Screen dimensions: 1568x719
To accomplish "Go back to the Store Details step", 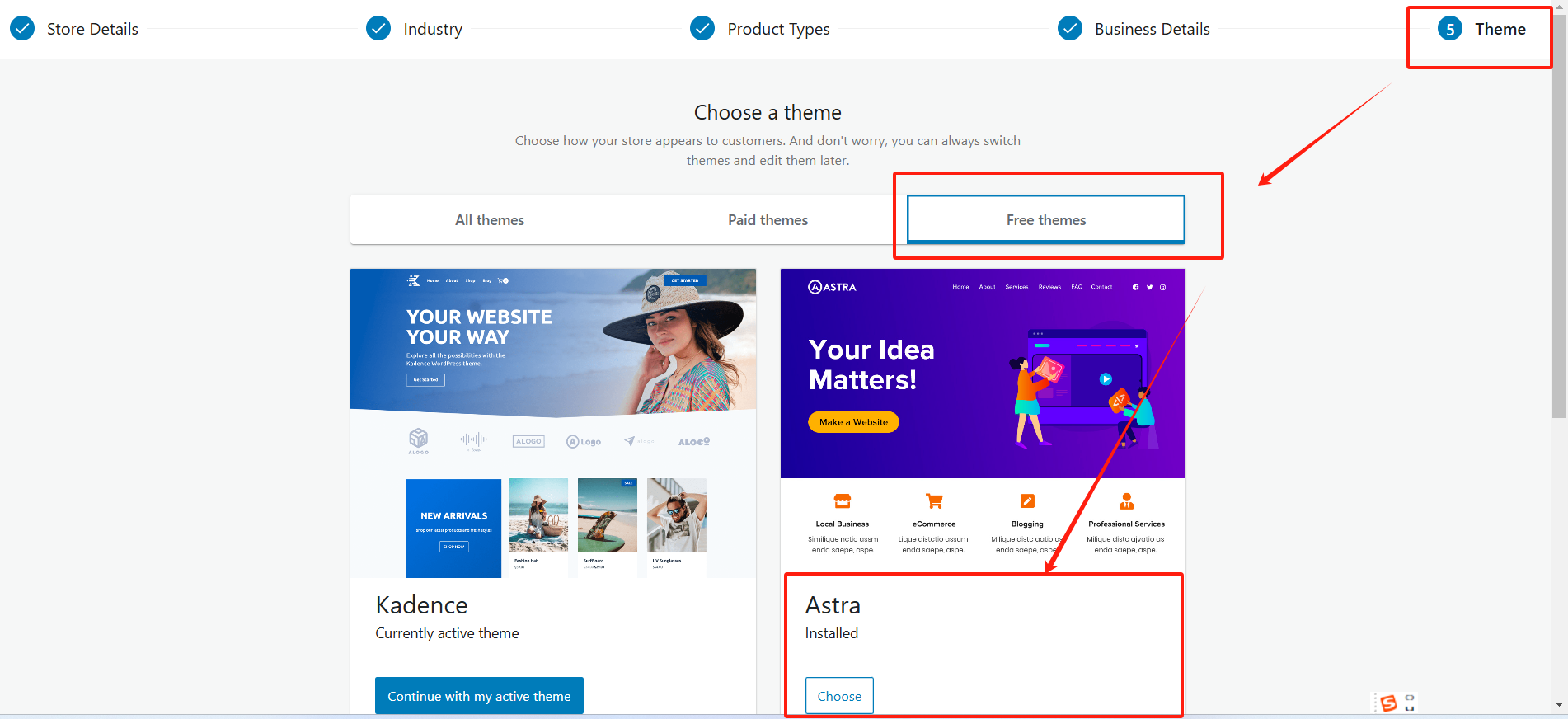I will point(92,29).
